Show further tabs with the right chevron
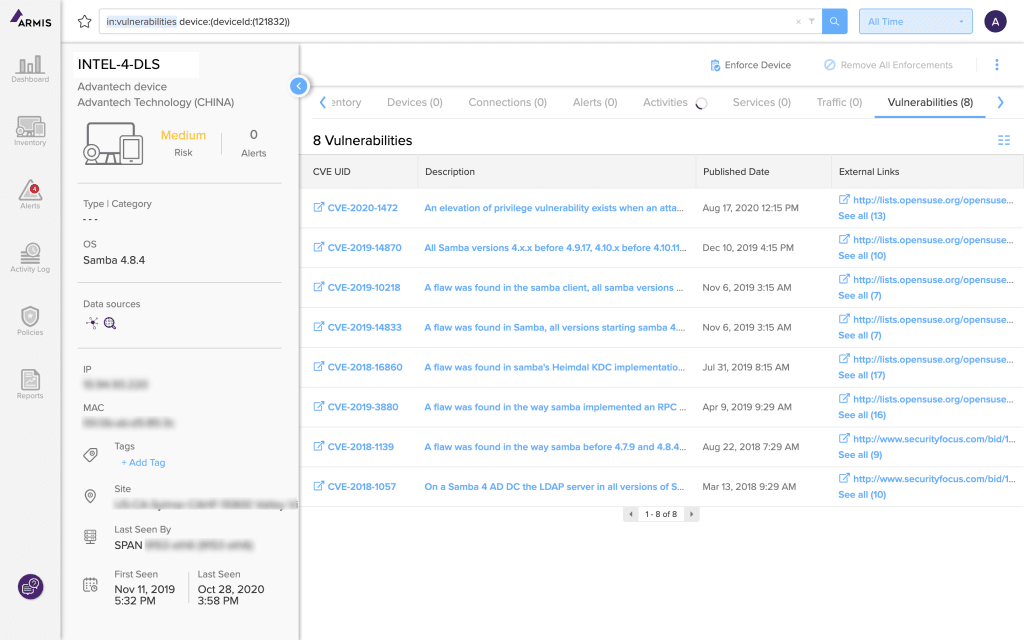 [x=1000, y=103]
